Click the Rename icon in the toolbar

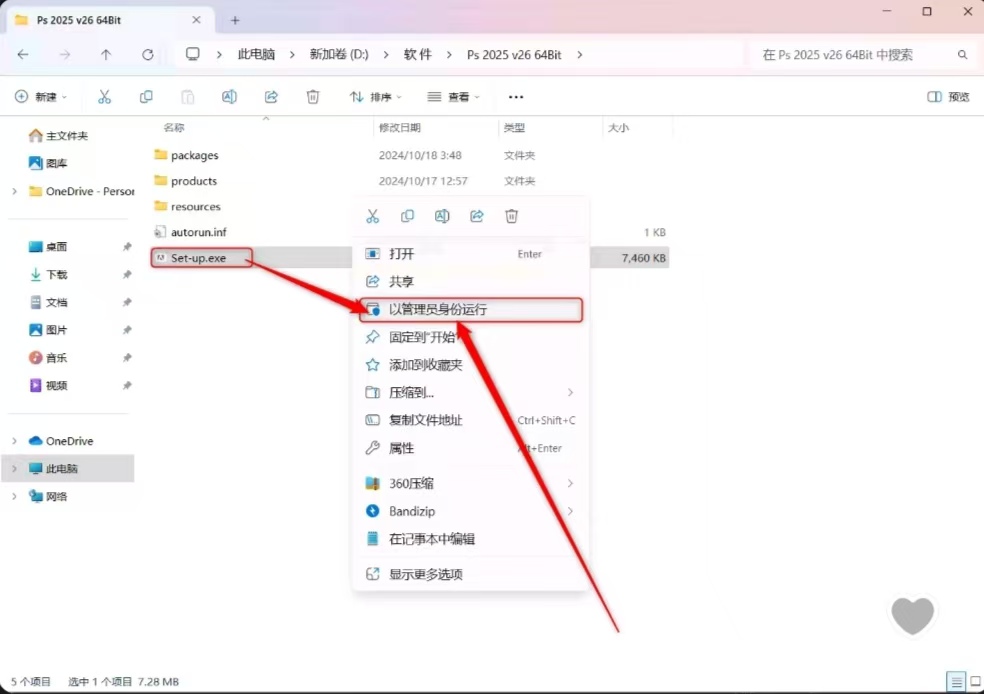pyautogui.click(x=229, y=97)
